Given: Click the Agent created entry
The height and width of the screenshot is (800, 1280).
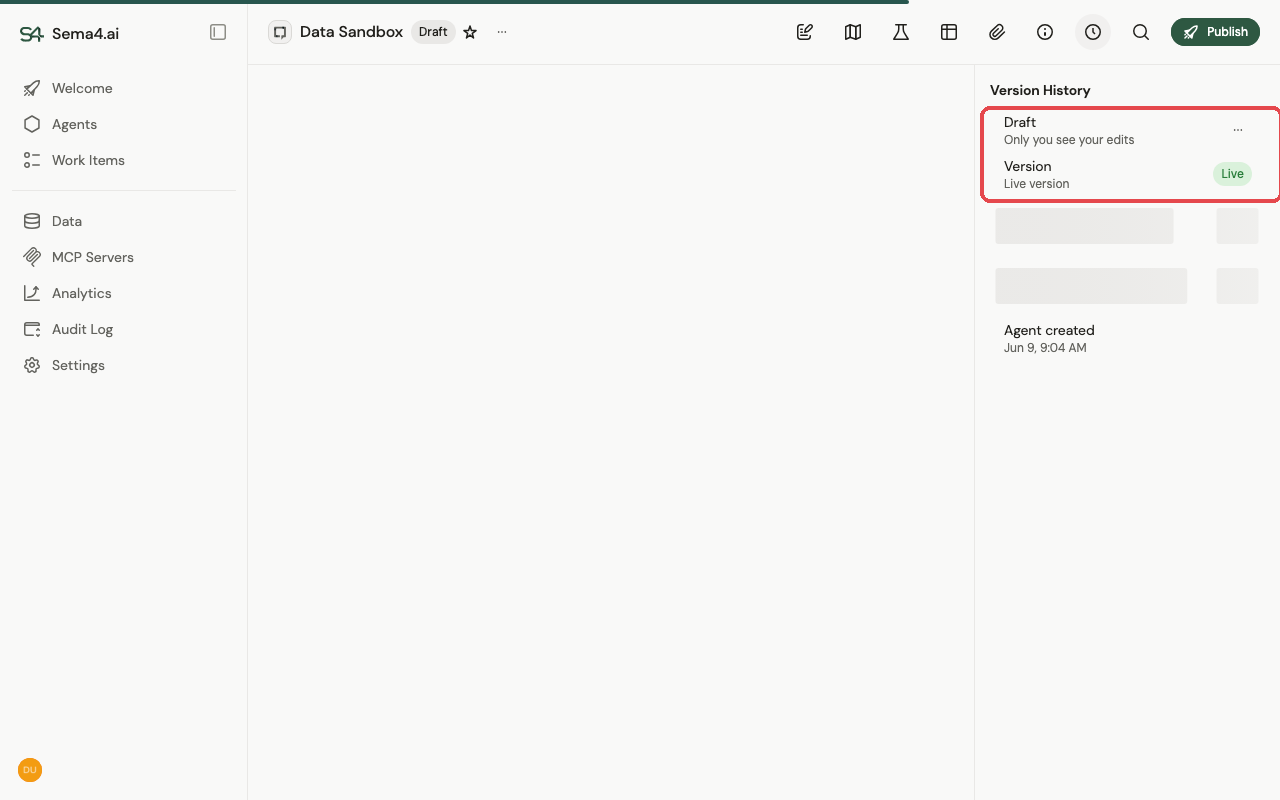Looking at the screenshot, I should coord(1130,338).
